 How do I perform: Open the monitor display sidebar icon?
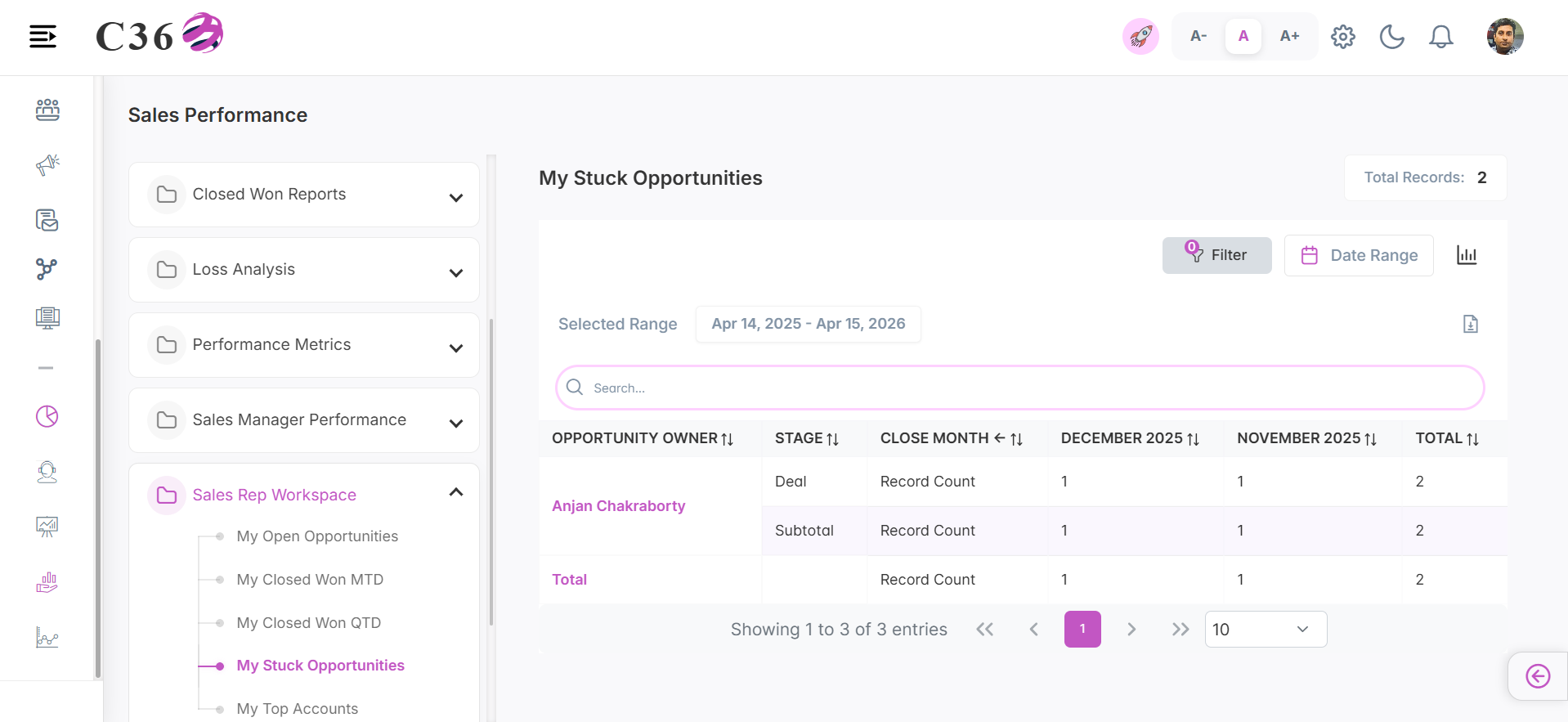pyautogui.click(x=47, y=318)
